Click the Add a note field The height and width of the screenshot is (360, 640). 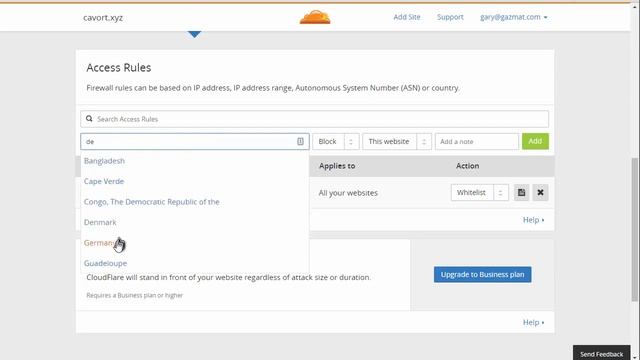coord(477,142)
